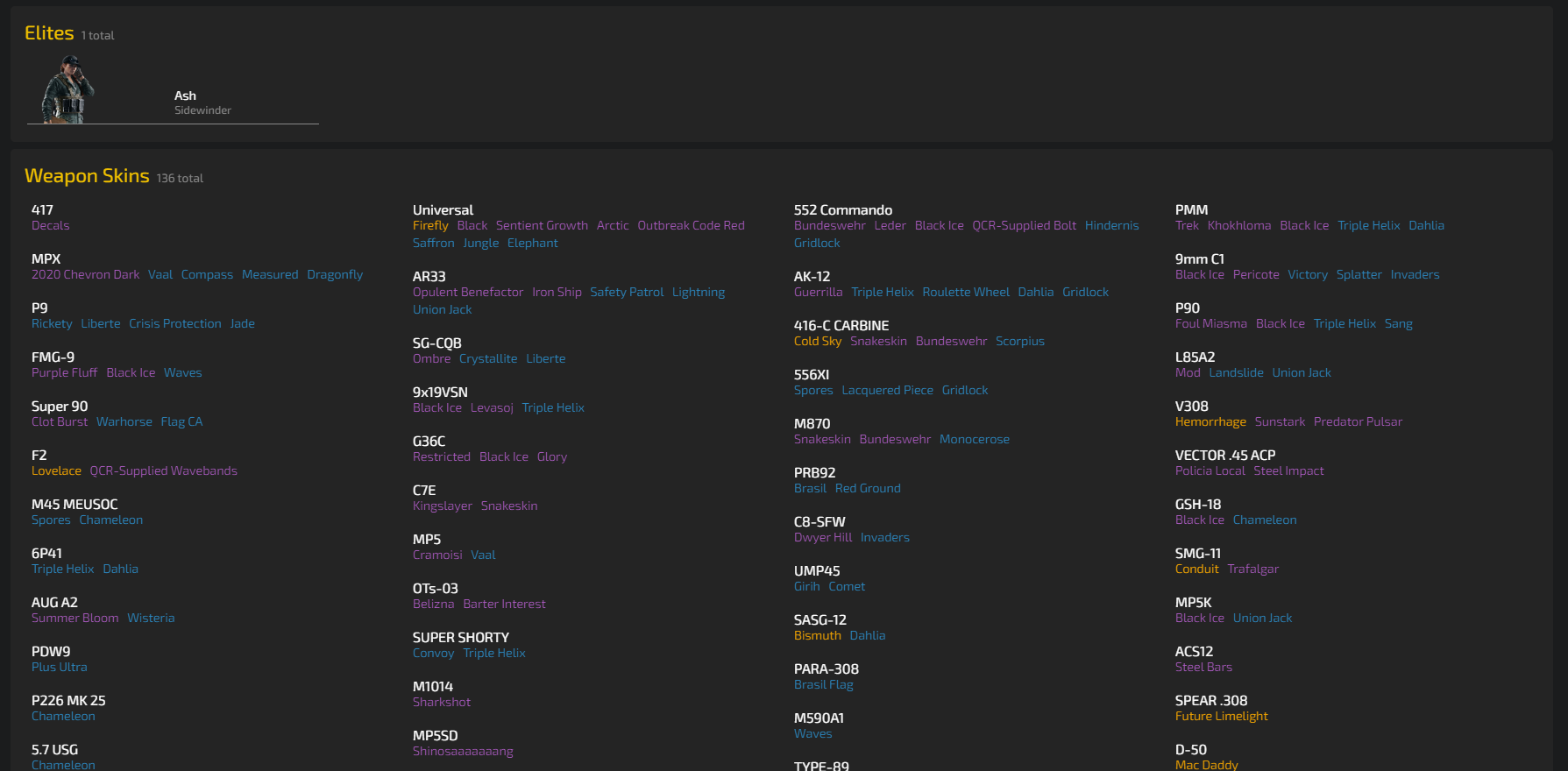
Task: Click the Crystallite skin under SG-CQB
Action: (x=488, y=358)
